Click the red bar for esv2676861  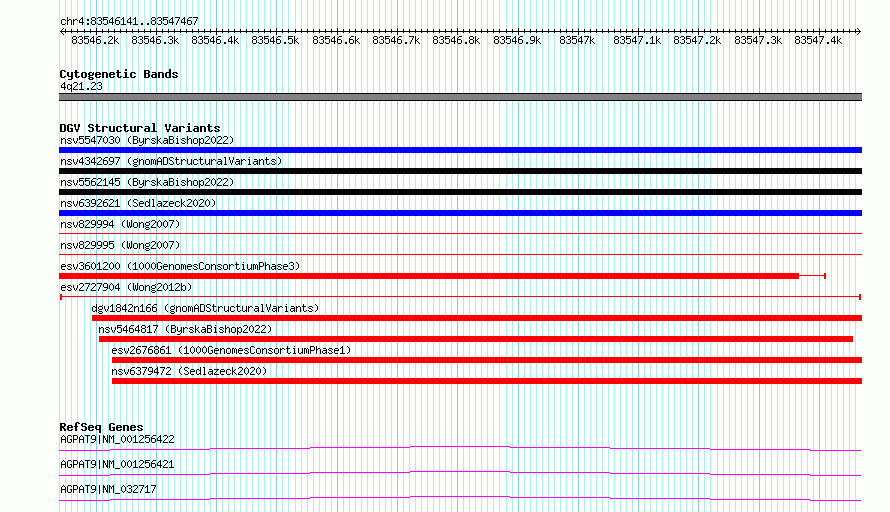pos(487,360)
